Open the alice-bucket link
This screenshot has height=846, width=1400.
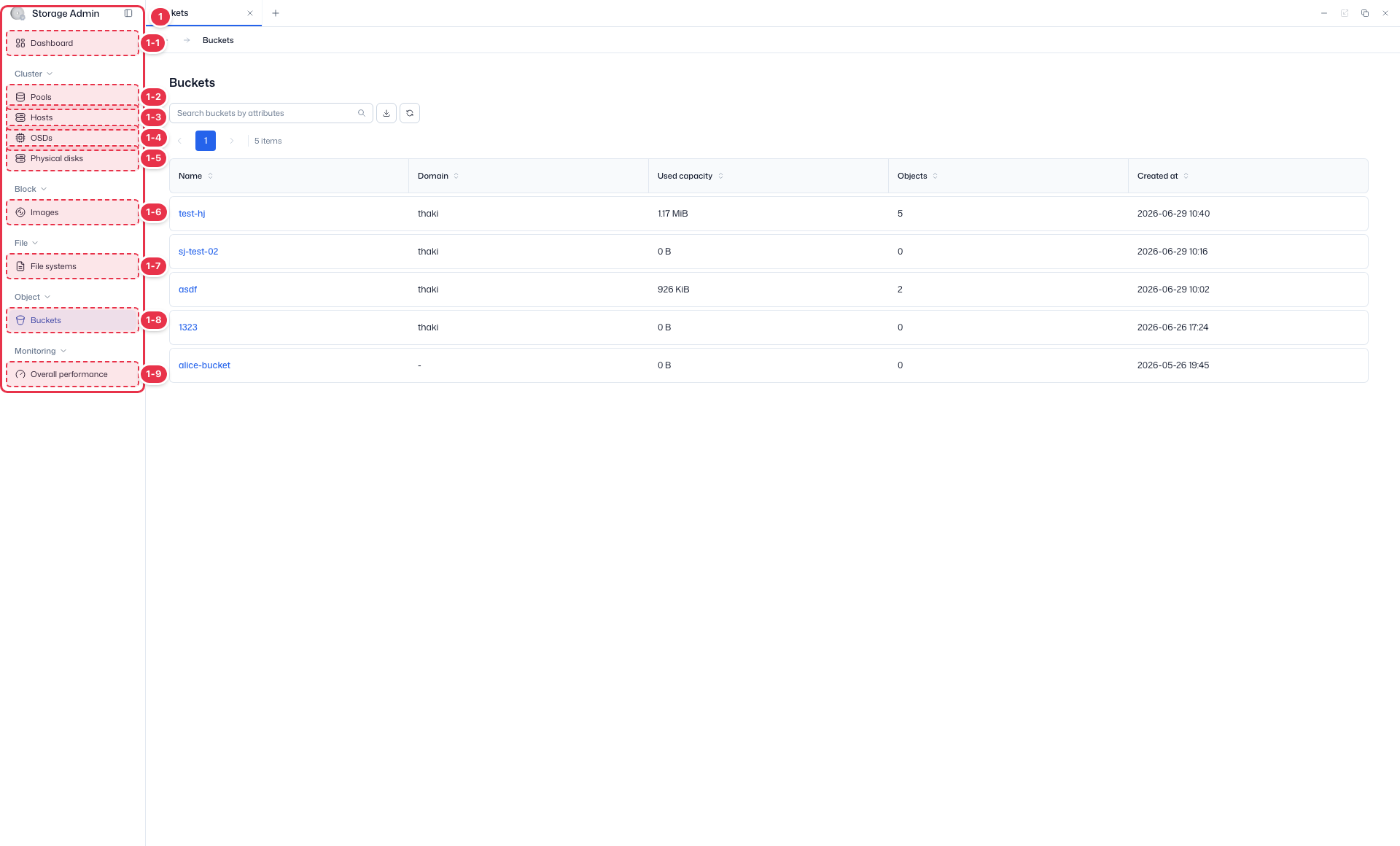tap(204, 365)
